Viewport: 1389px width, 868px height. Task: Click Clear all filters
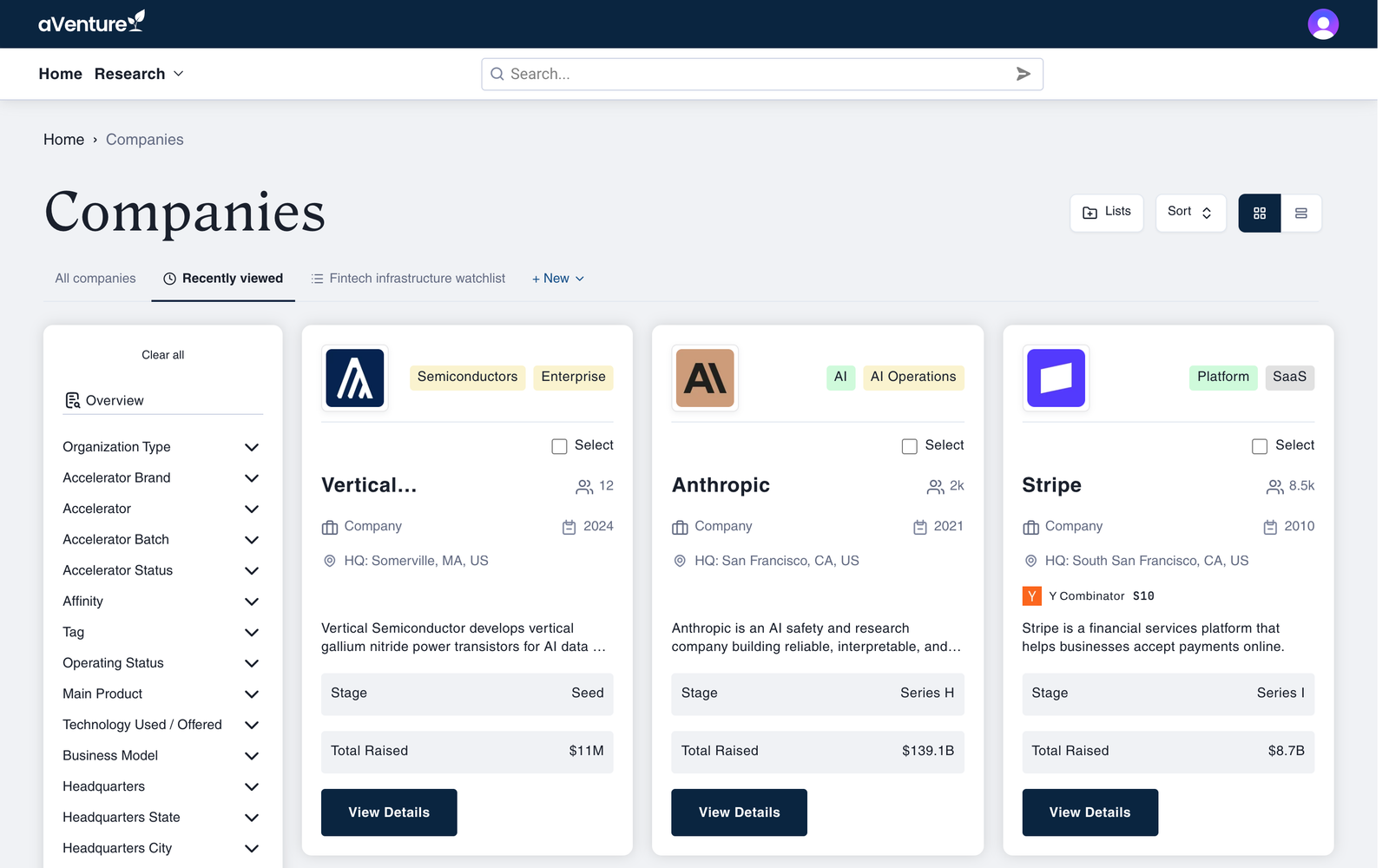click(163, 355)
